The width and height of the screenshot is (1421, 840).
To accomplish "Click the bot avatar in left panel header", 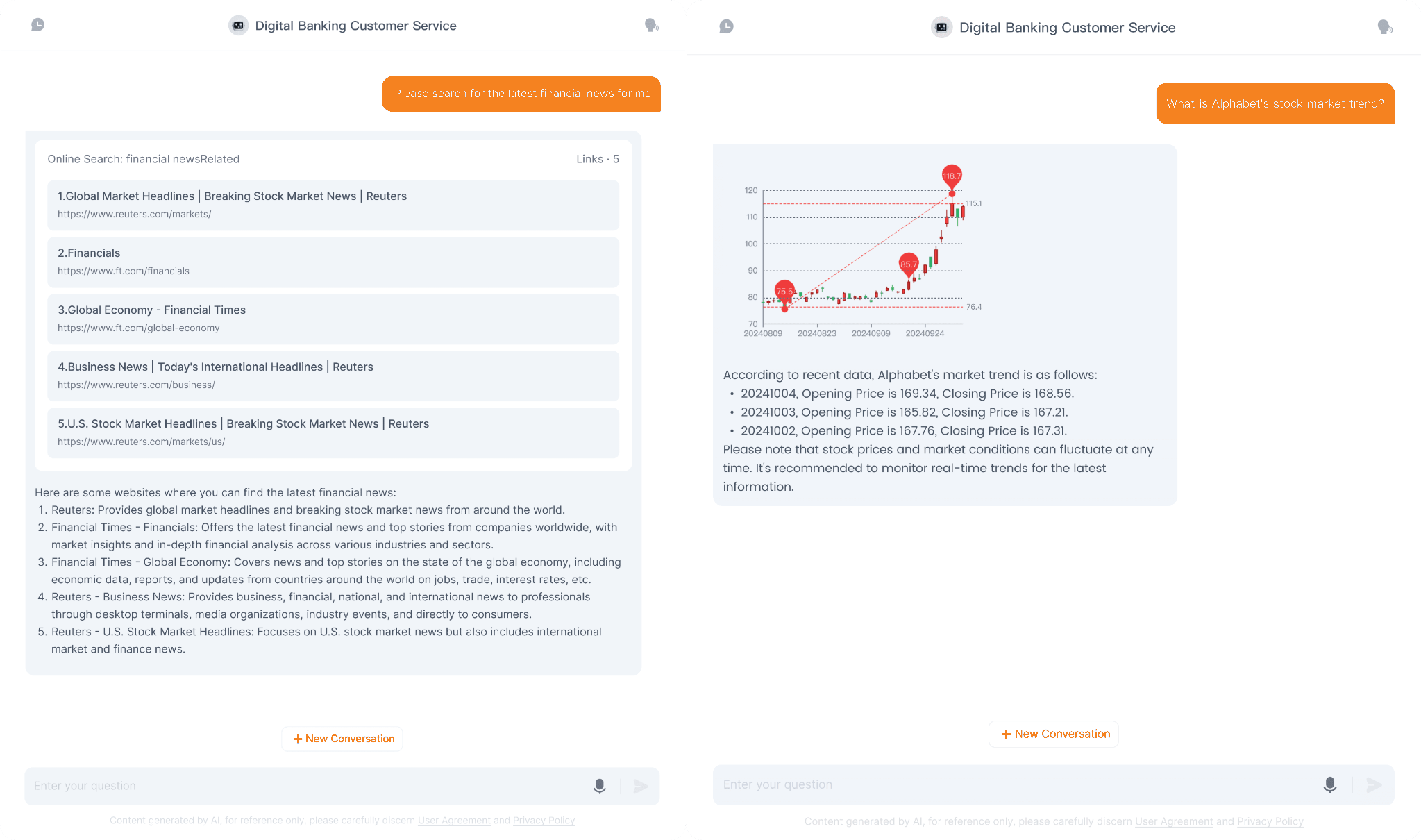I will point(238,26).
